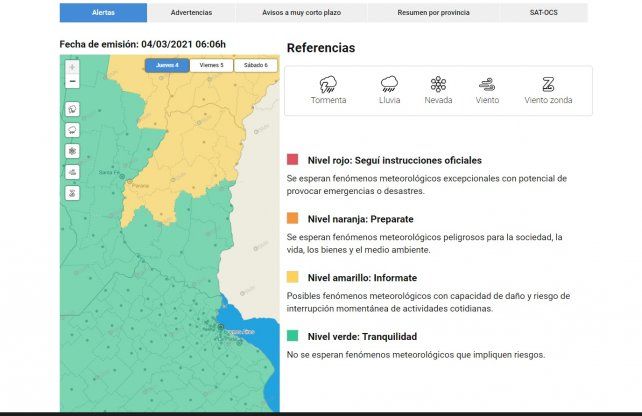The image size is (642, 416).
Task: Switch map to Viernes 5
Action: (x=211, y=65)
